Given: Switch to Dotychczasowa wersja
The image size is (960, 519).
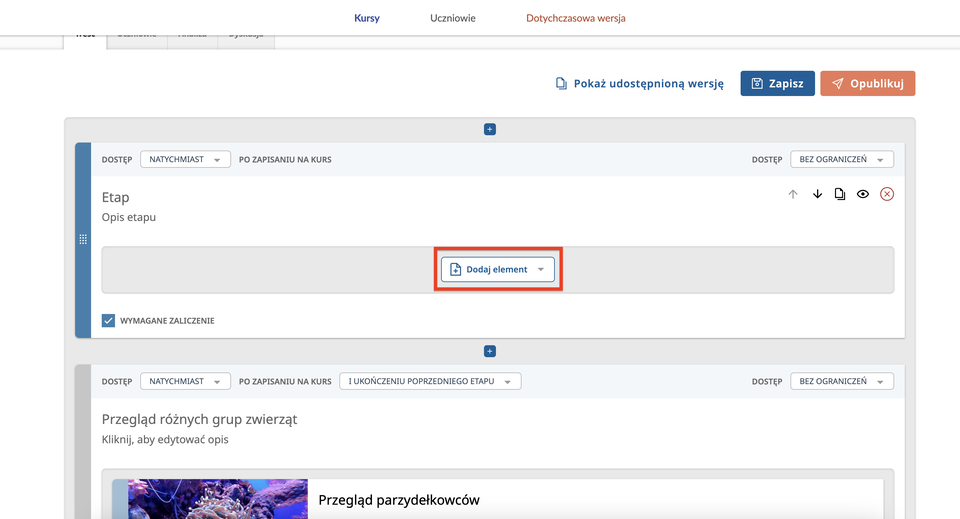Looking at the screenshot, I should point(576,18).
